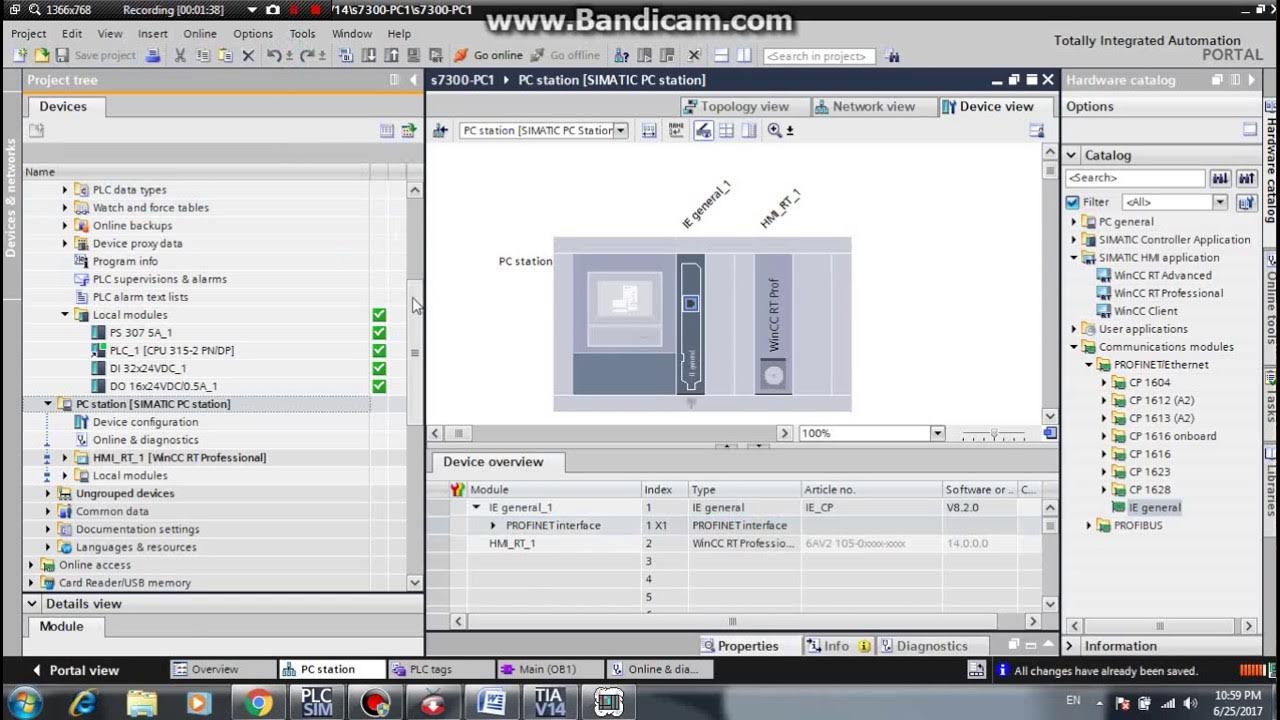Click the Go online button
This screenshot has height=720, width=1280.
(x=488, y=55)
